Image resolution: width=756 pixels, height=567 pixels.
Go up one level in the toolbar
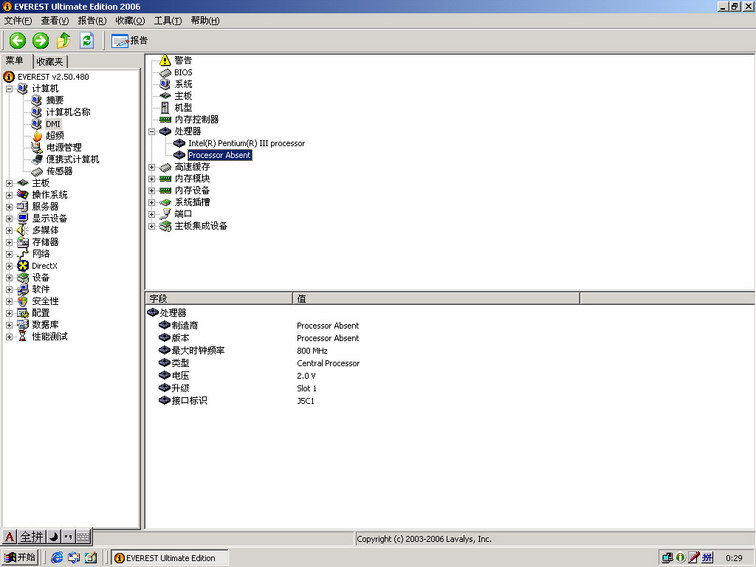pyautogui.click(x=63, y=40)
